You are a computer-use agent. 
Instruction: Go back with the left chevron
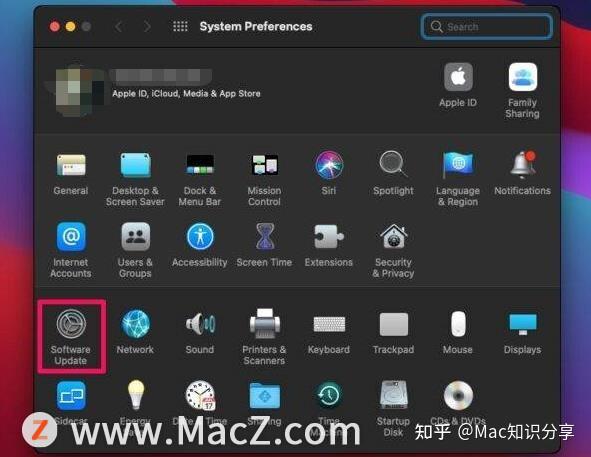pos(119,26)
